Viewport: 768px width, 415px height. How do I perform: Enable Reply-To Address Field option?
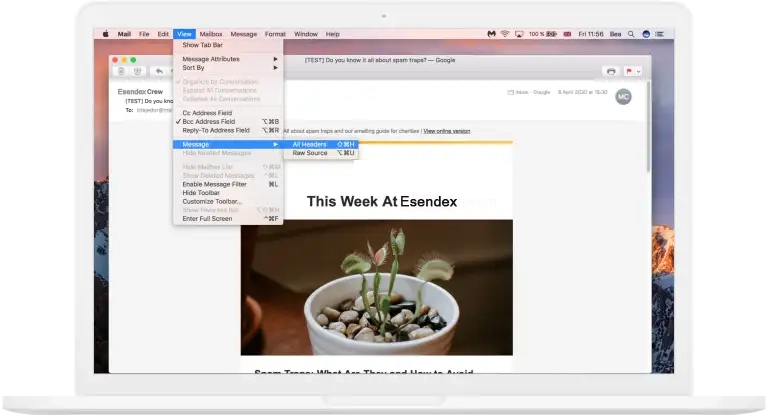point(228,130)
